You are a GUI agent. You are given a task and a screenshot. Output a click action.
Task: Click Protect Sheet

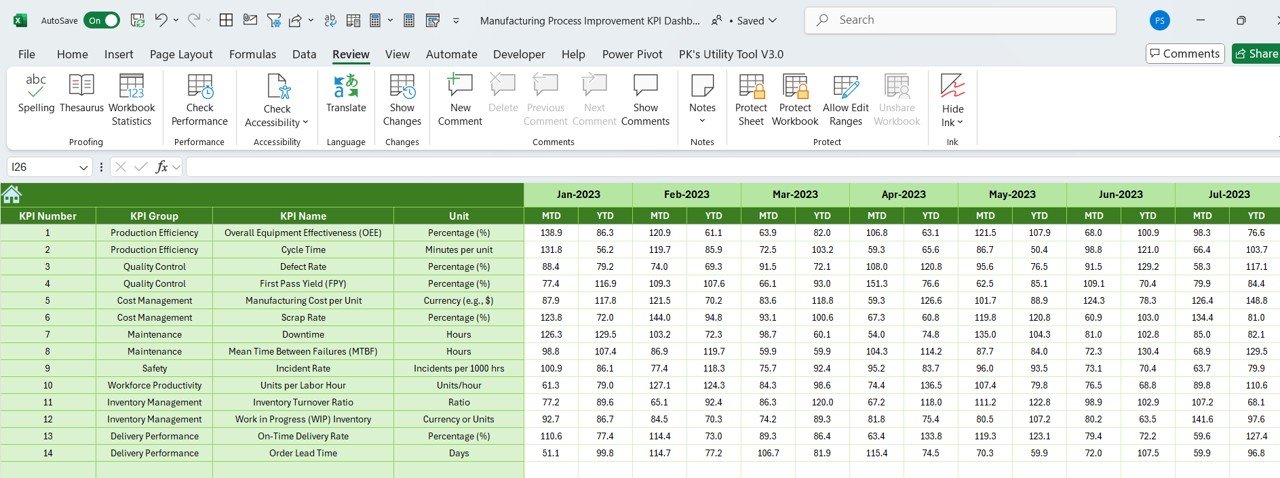point(751,100)
